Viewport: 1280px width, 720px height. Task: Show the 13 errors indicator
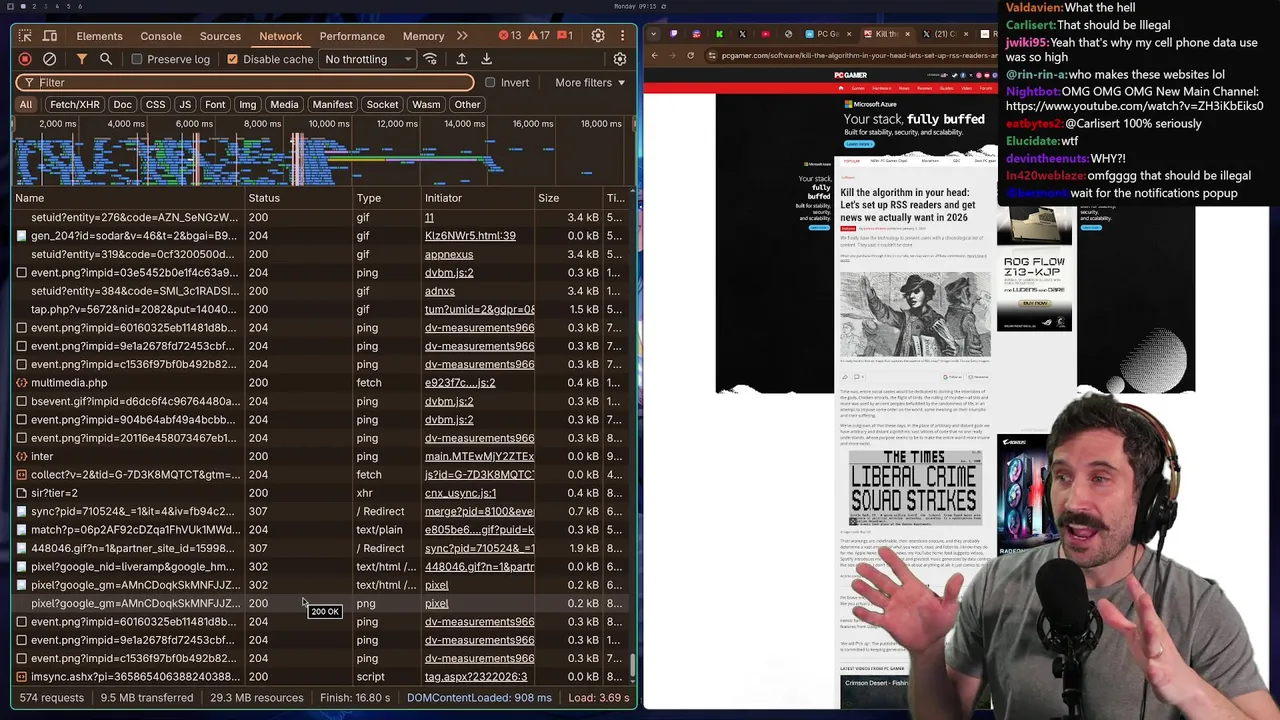510,36
